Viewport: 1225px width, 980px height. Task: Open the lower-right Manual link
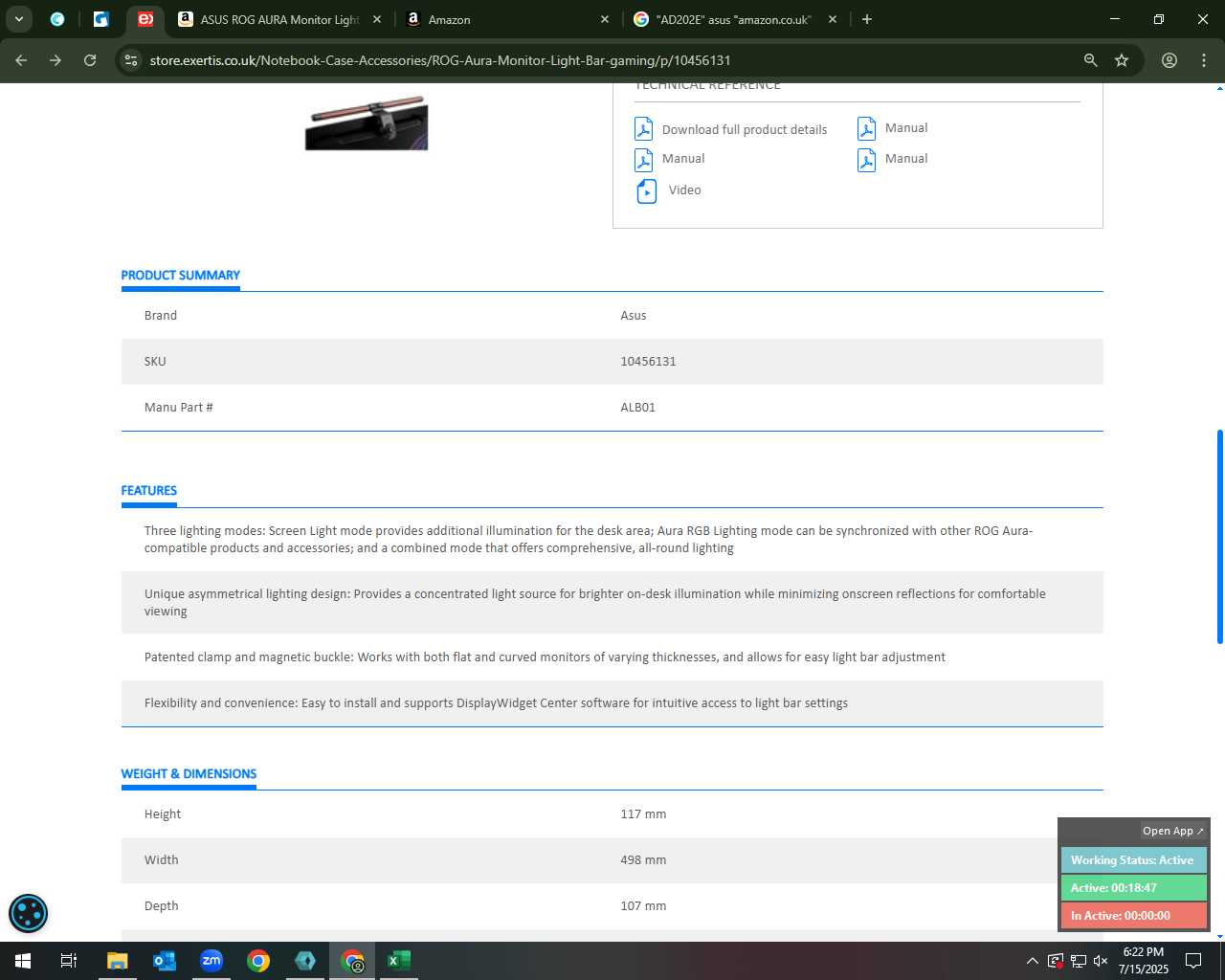point(906,159)
